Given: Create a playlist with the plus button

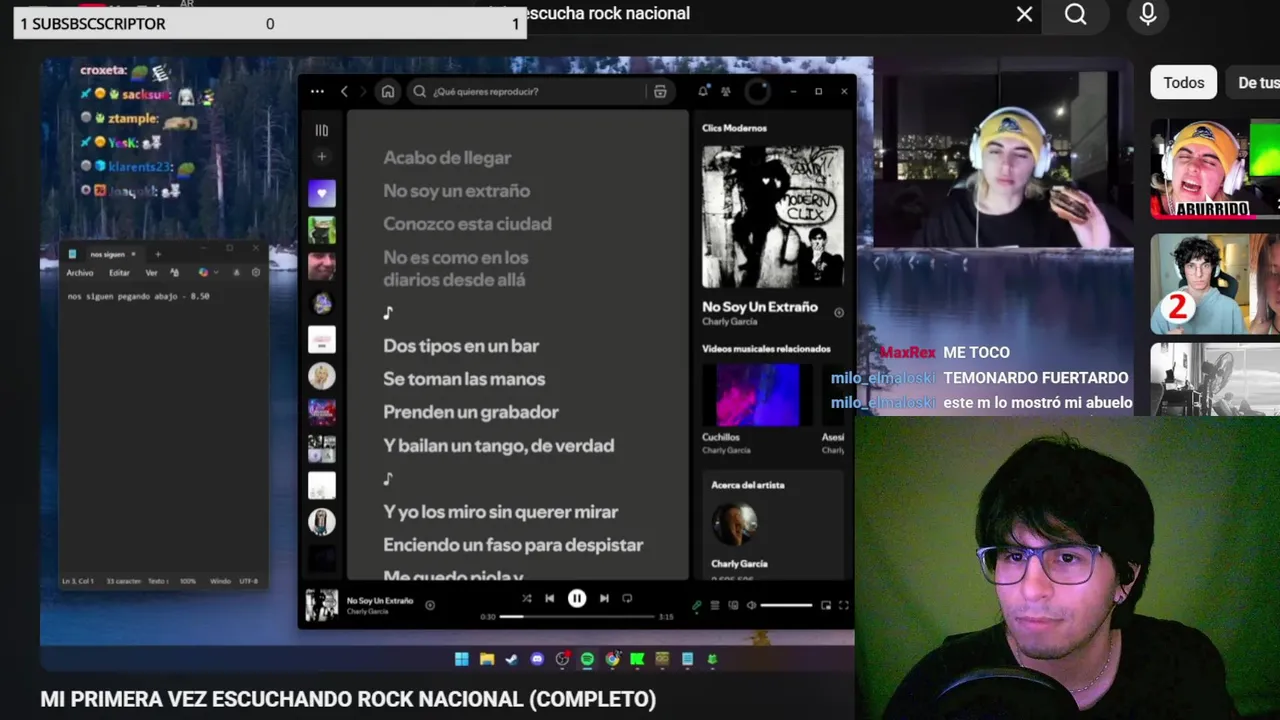Looking at the screenshot, I should (x=322, y=157).
